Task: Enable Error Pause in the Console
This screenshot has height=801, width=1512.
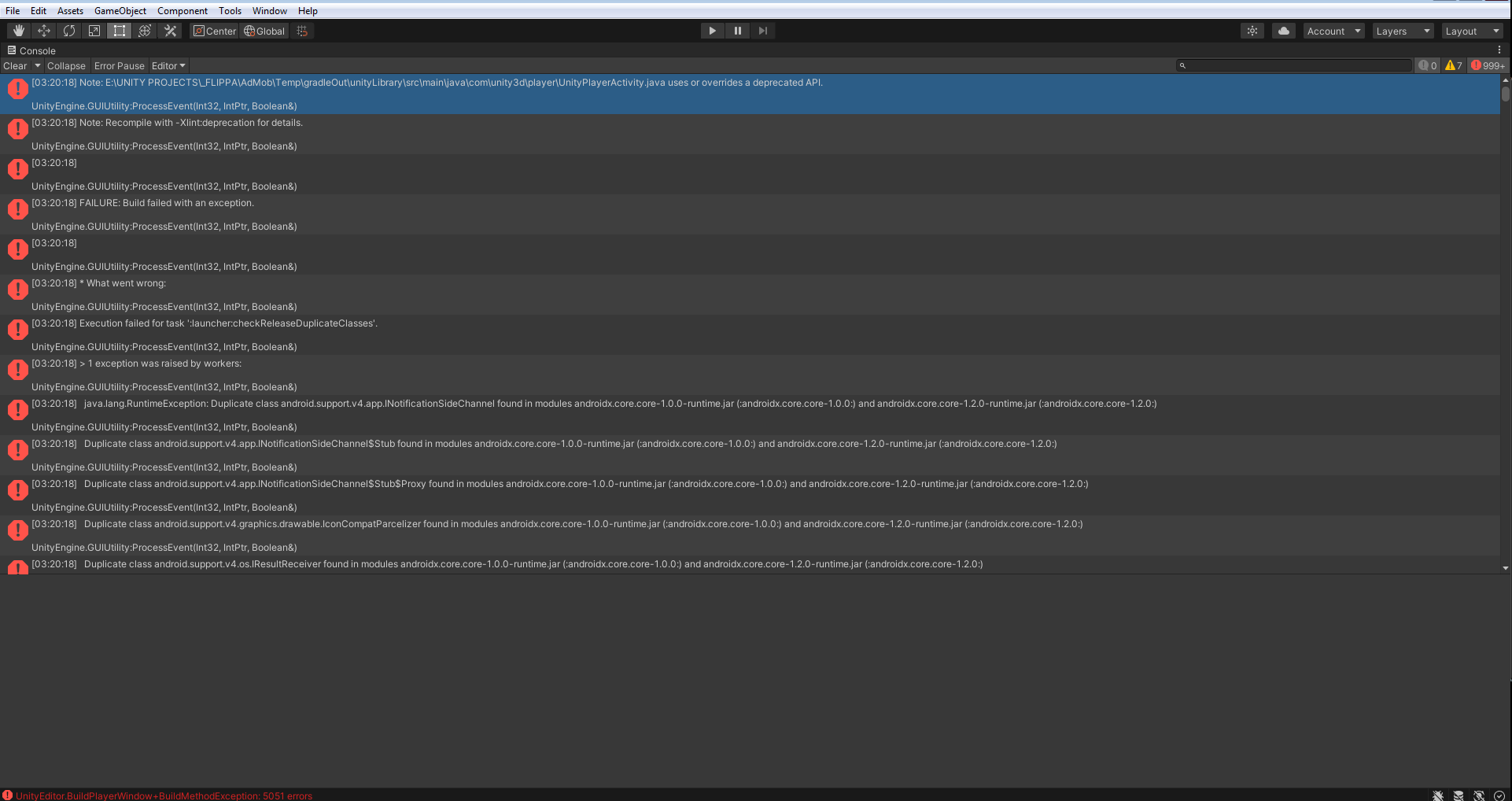Action: pos(119,65)
